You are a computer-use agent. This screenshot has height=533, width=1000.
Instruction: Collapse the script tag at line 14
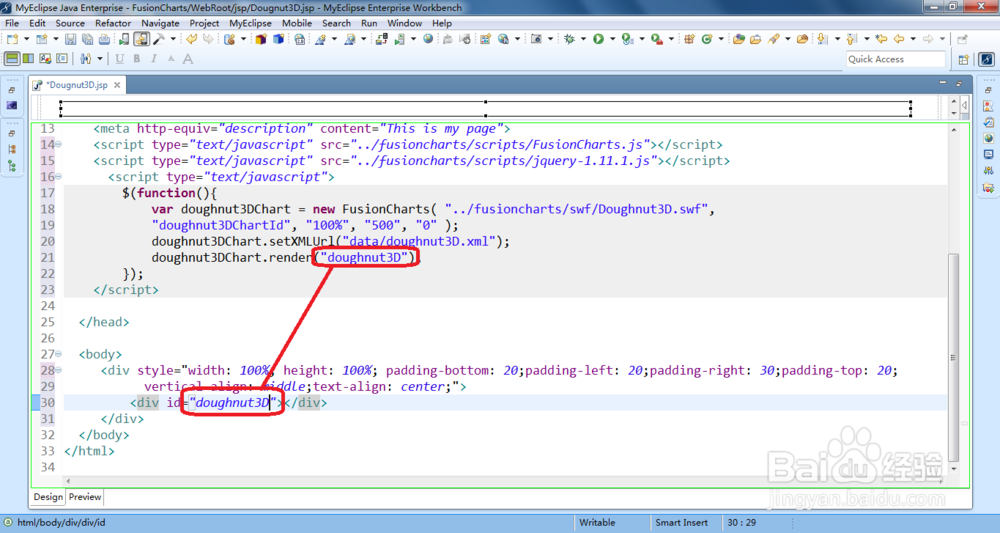click(59, 144)
